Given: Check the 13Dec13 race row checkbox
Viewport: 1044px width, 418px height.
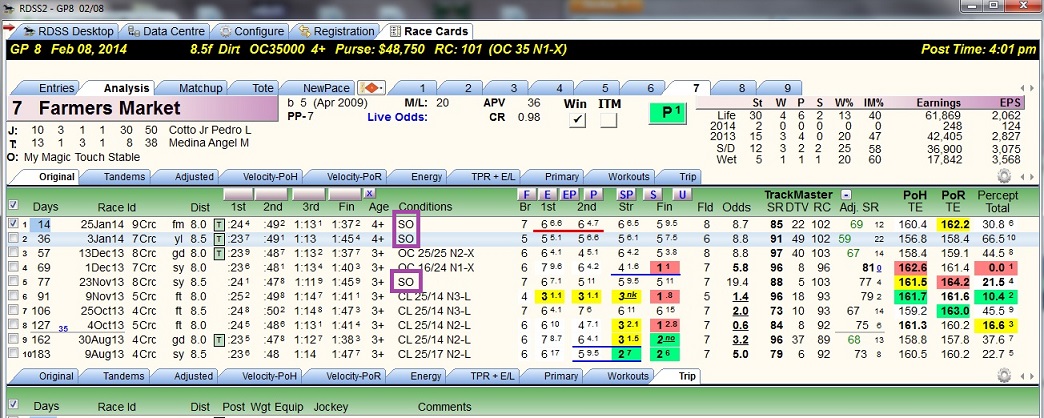Looking at the screenshot, I should (x=13, y=253).
